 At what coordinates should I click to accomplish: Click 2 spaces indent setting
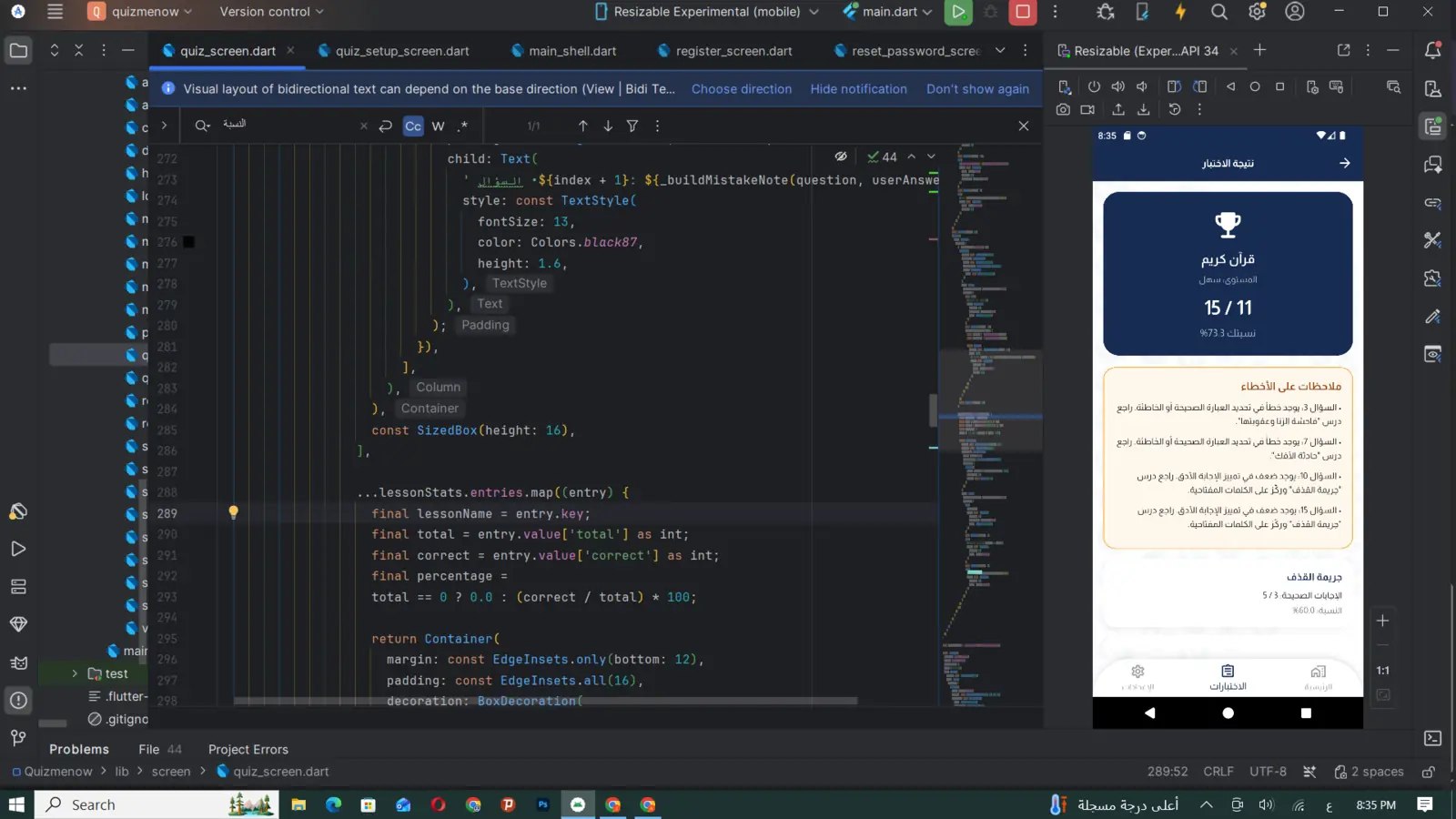(x=1369, y=772)
